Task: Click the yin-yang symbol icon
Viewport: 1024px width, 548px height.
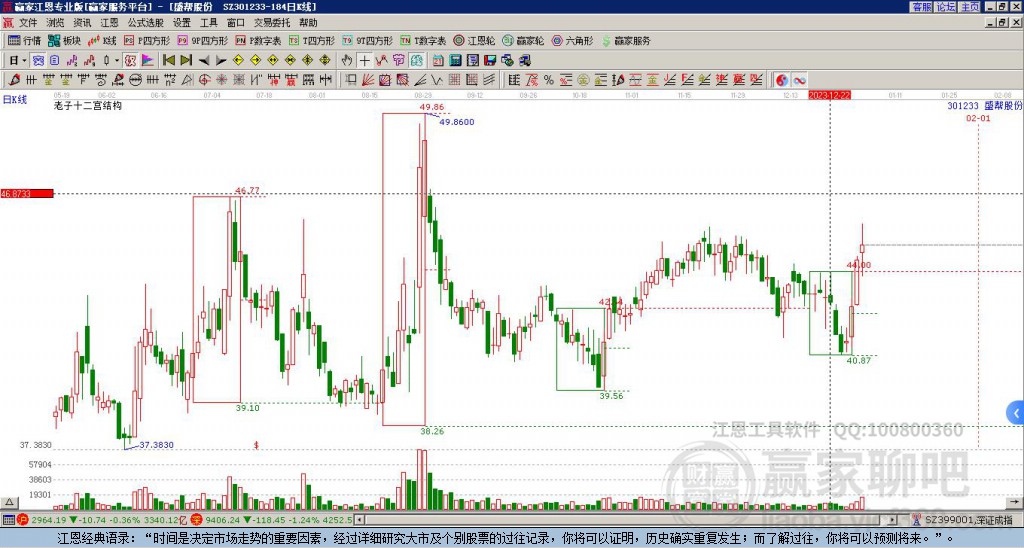Action: pos(781,80)
